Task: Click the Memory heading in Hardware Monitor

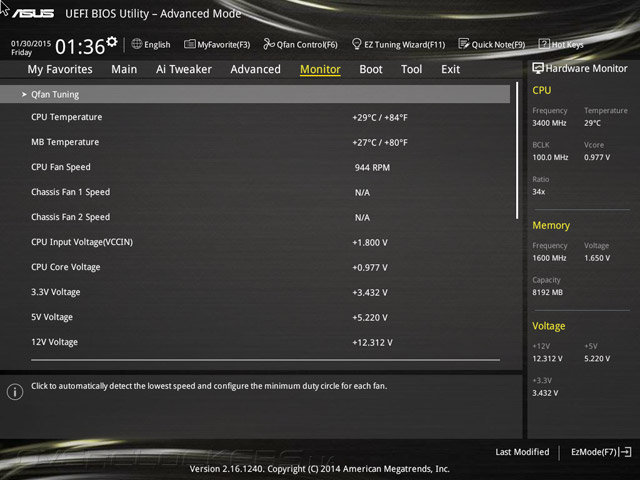Action: (551, 225)
